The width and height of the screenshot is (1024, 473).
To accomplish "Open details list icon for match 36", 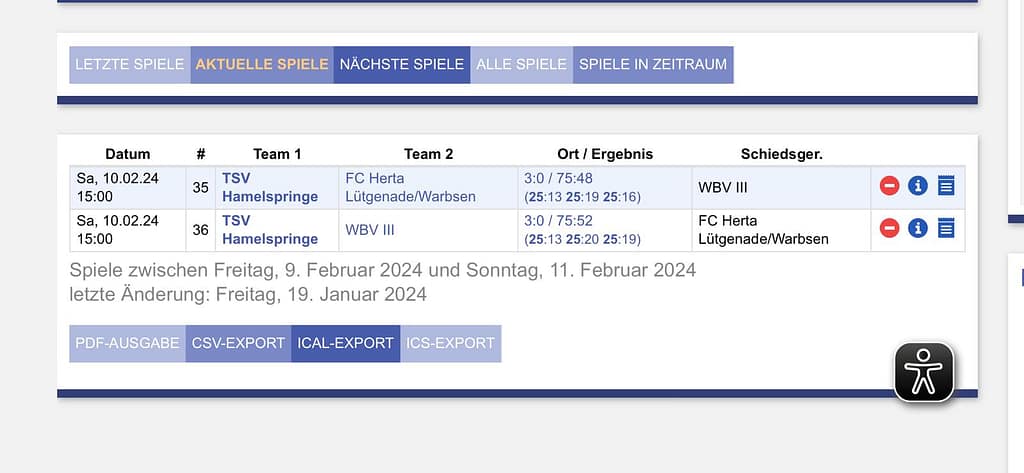I will coord(946,229).
